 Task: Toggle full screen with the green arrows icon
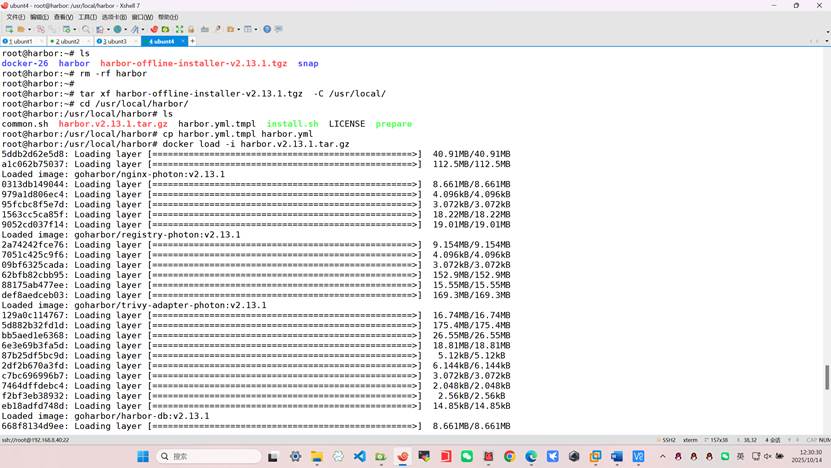coord(179,29)
